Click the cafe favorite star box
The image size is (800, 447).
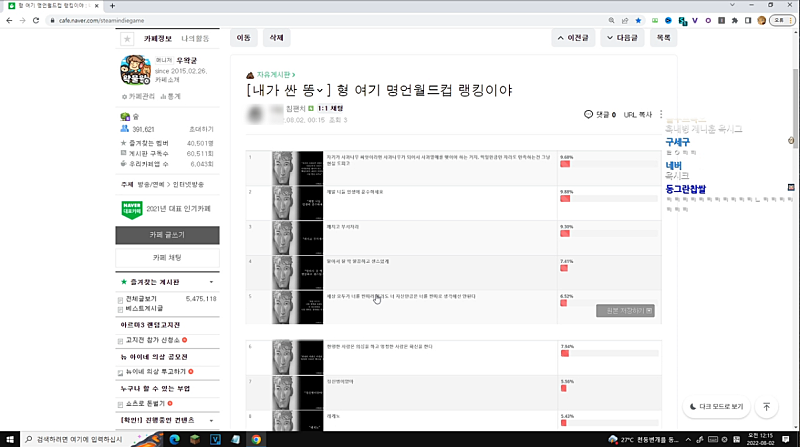click(x=127, y=39)
